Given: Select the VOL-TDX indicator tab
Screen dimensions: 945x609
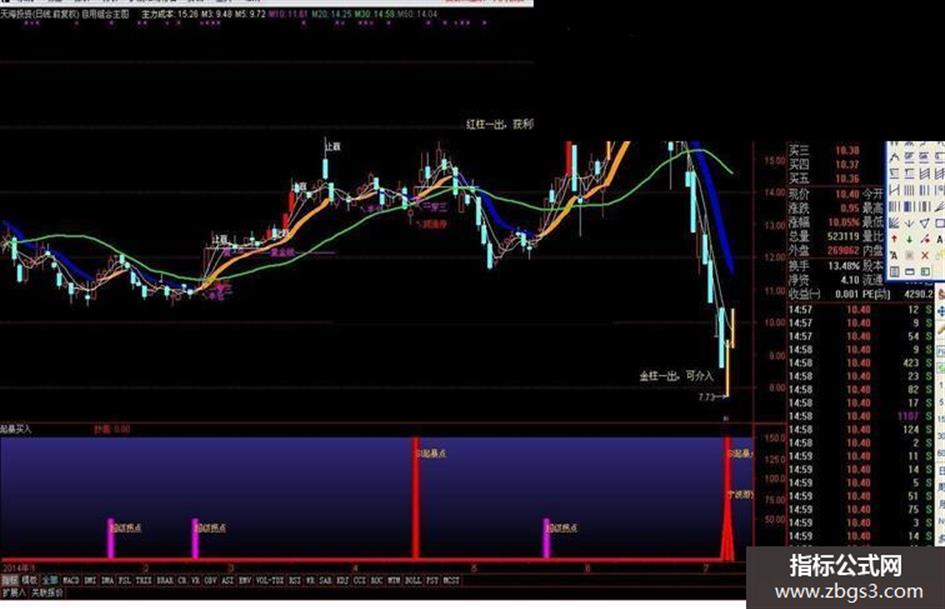Looking at the screenshot, I should pos(269,580).
